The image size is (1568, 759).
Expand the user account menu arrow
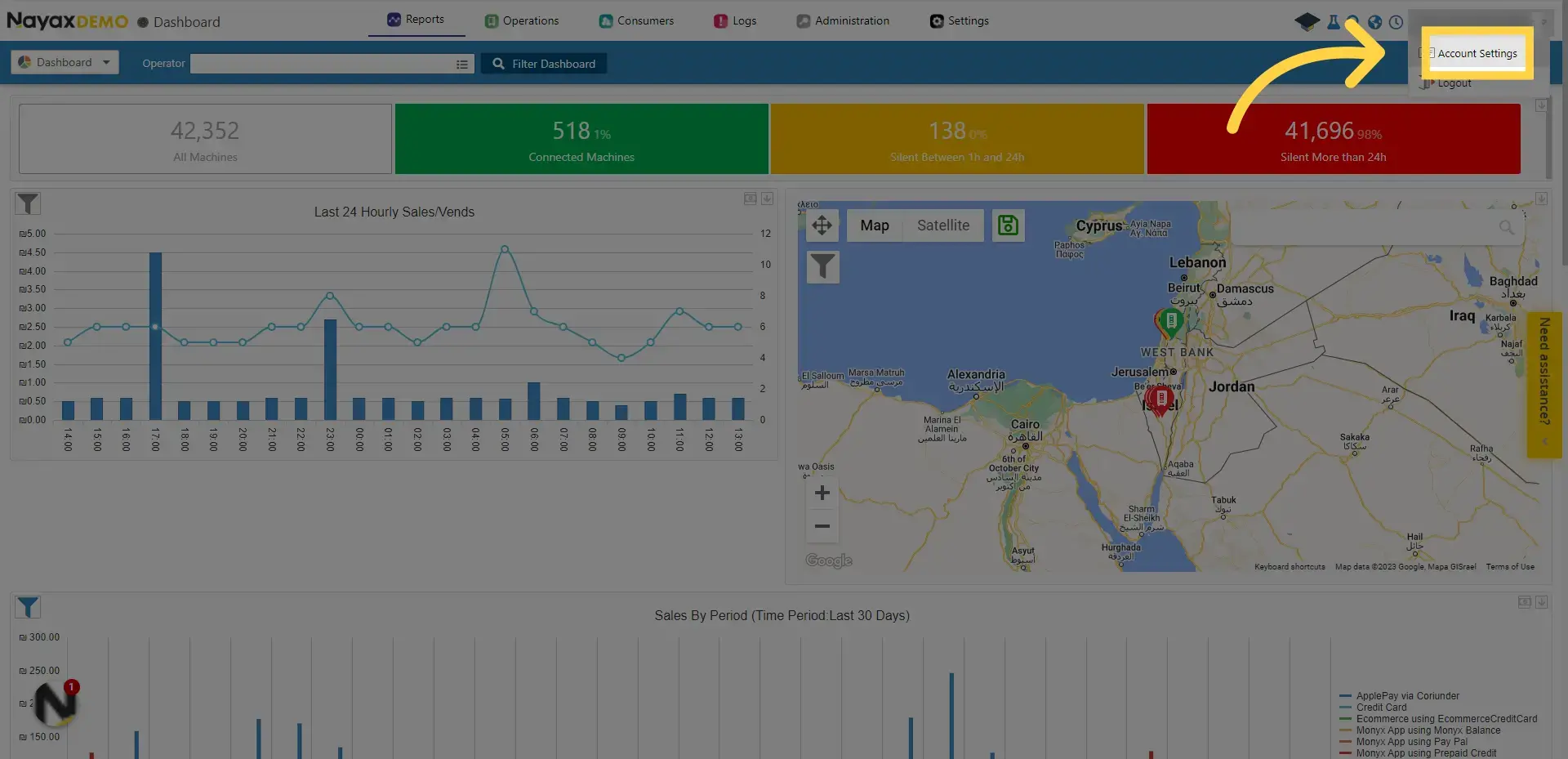[1544, 22]
